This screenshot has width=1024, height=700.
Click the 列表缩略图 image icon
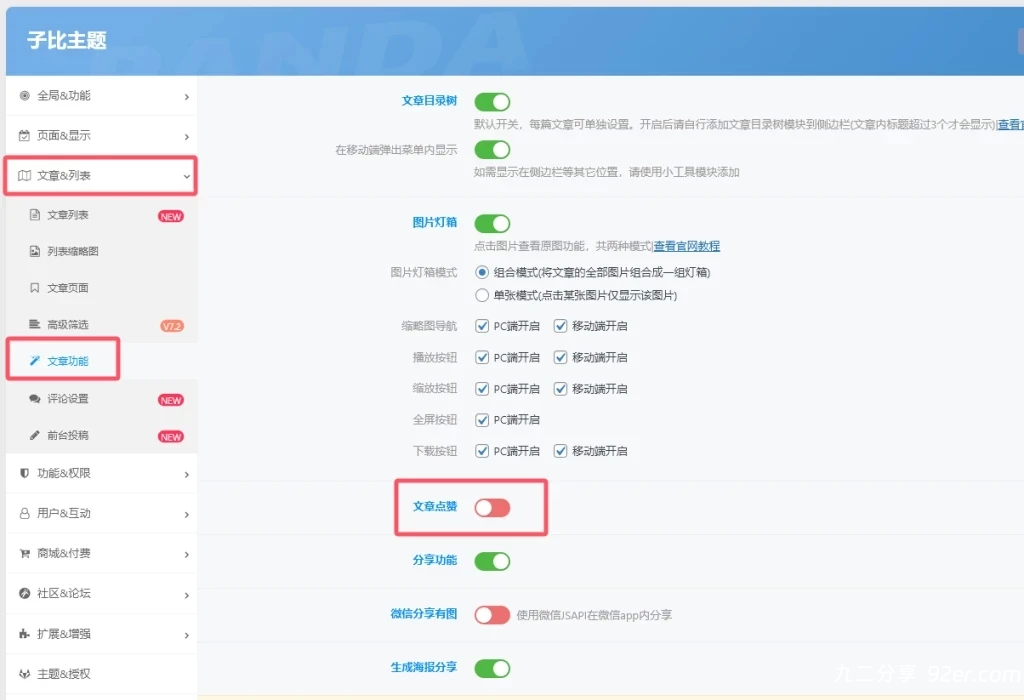[x=35, y=251]
